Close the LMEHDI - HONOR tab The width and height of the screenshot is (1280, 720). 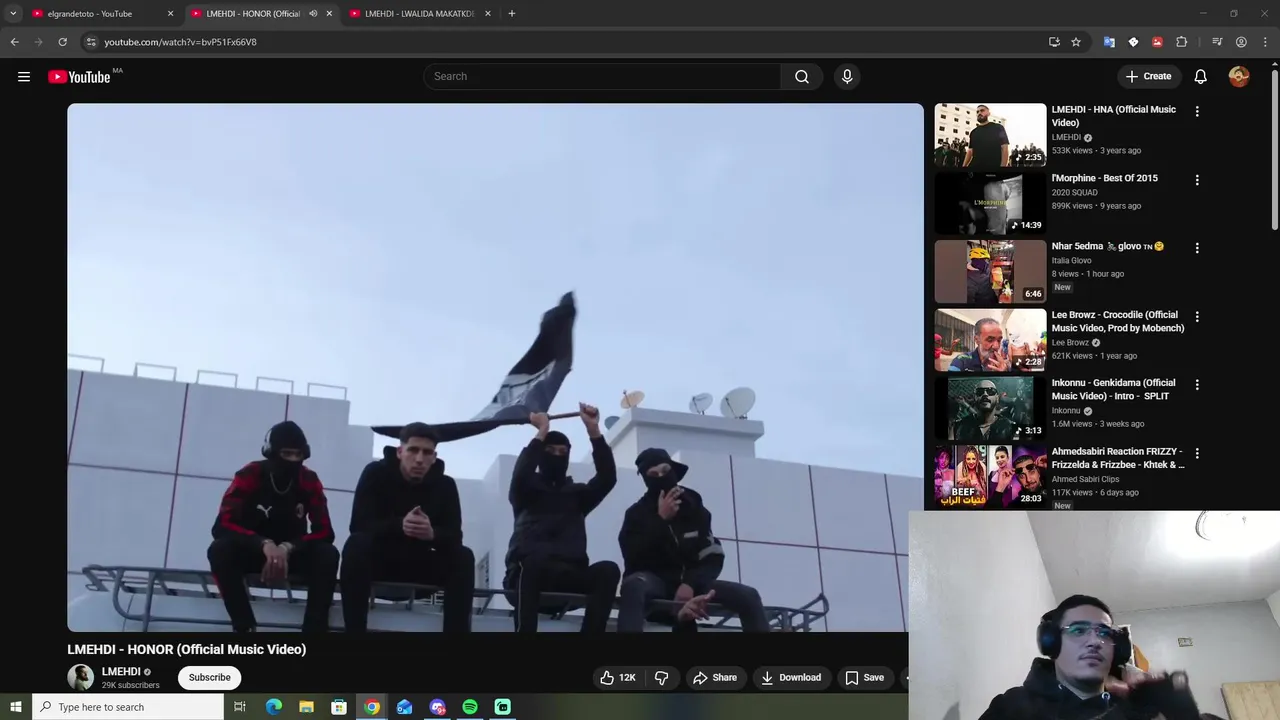click(x=329, y=13)
